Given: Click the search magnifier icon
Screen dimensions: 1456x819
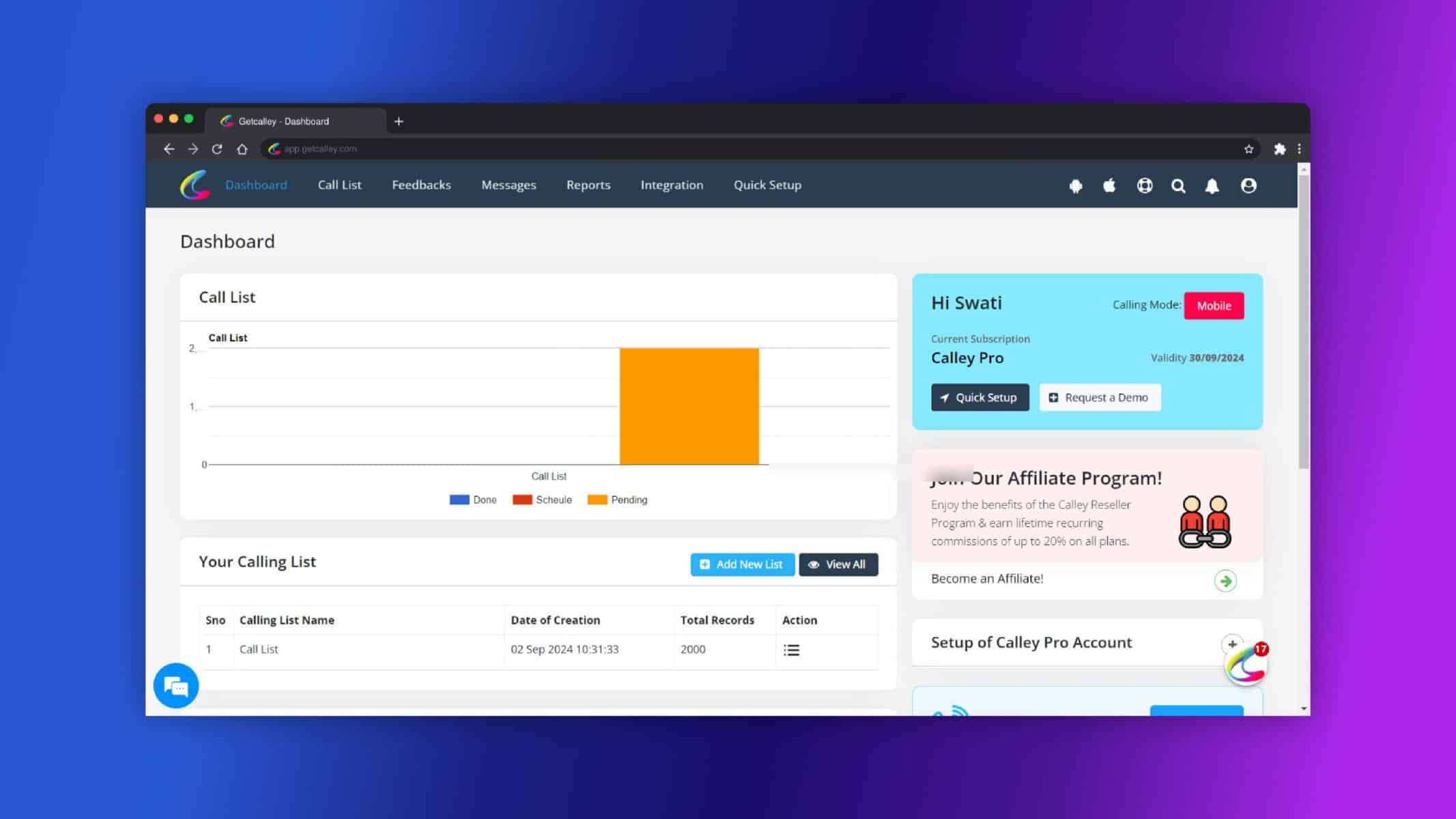Looking at the screenshot, I should pos(1178,185).
